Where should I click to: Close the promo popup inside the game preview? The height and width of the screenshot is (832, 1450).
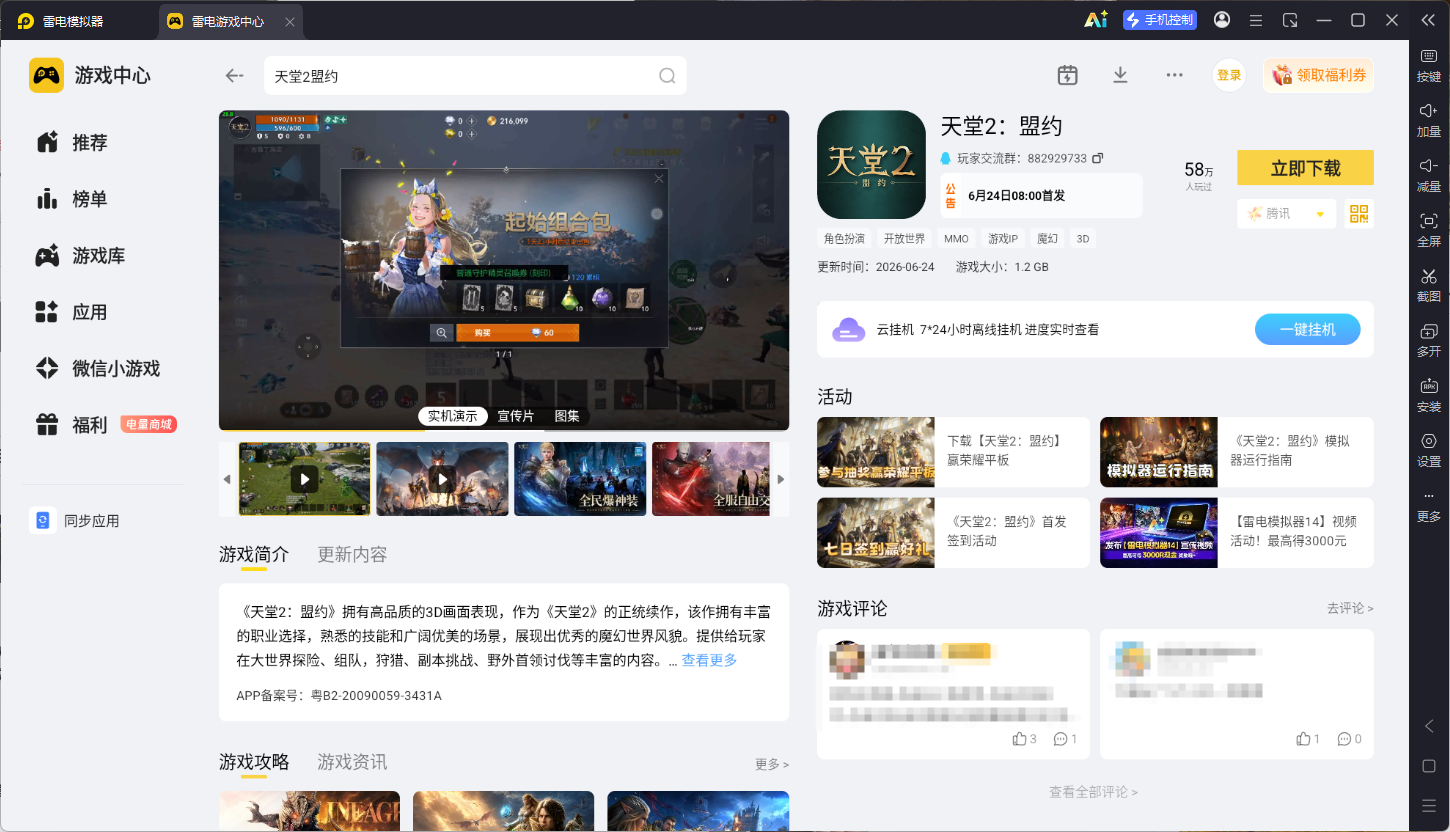658,179
